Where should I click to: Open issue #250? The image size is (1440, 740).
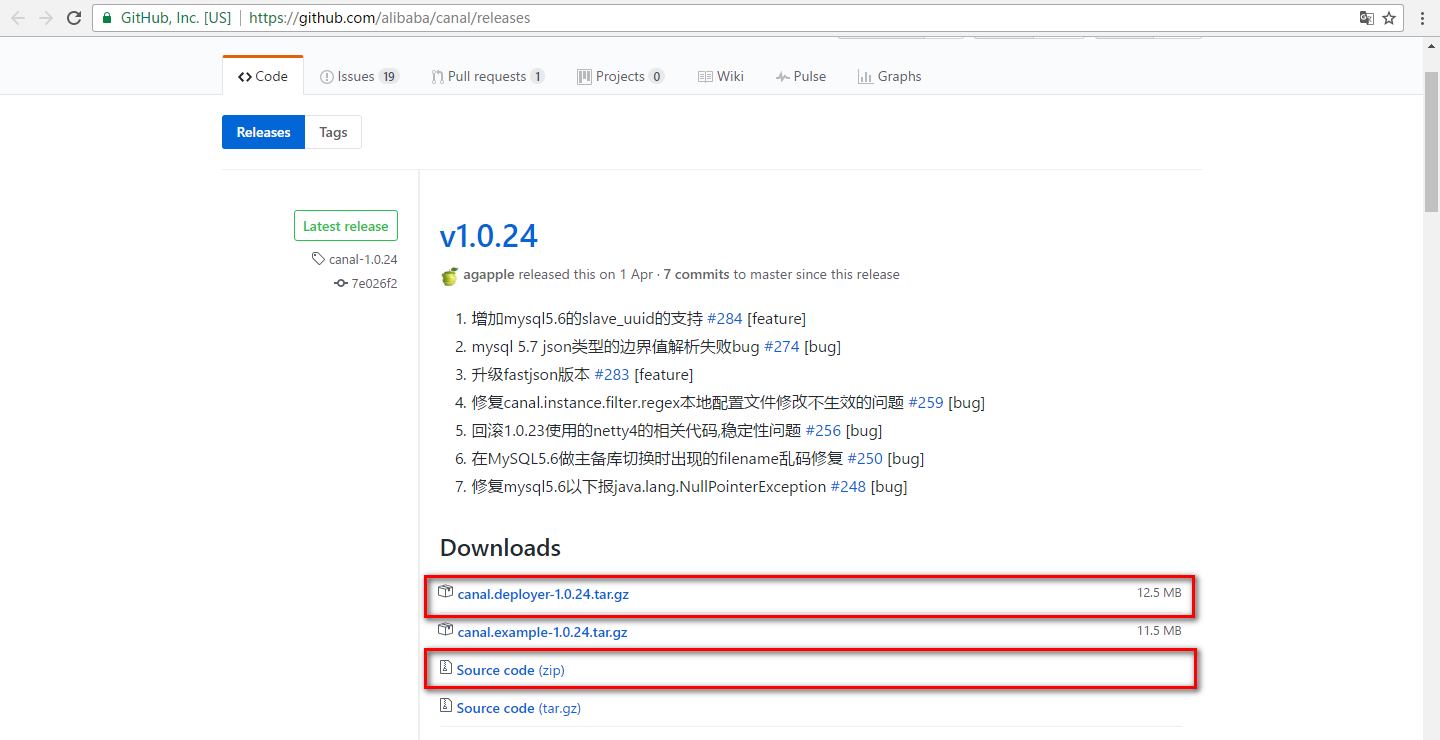[866, 458]
